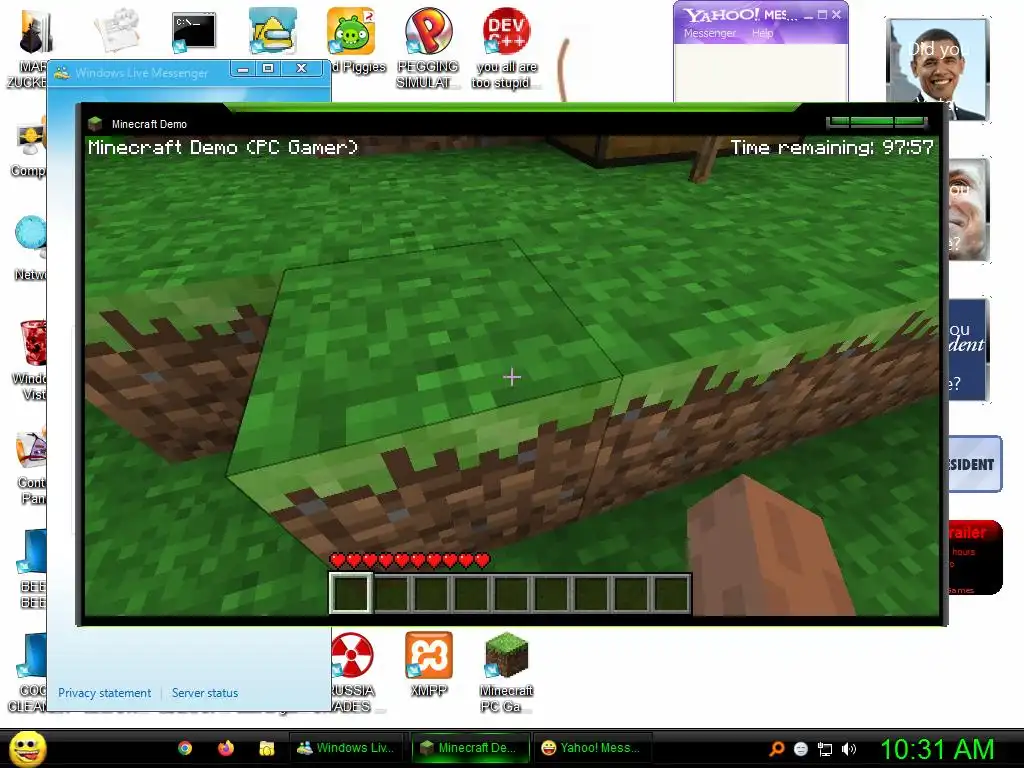Click the PRESIDENT gadget button
The height and width of the screenshot is (768, 1024).
point(974,464)
